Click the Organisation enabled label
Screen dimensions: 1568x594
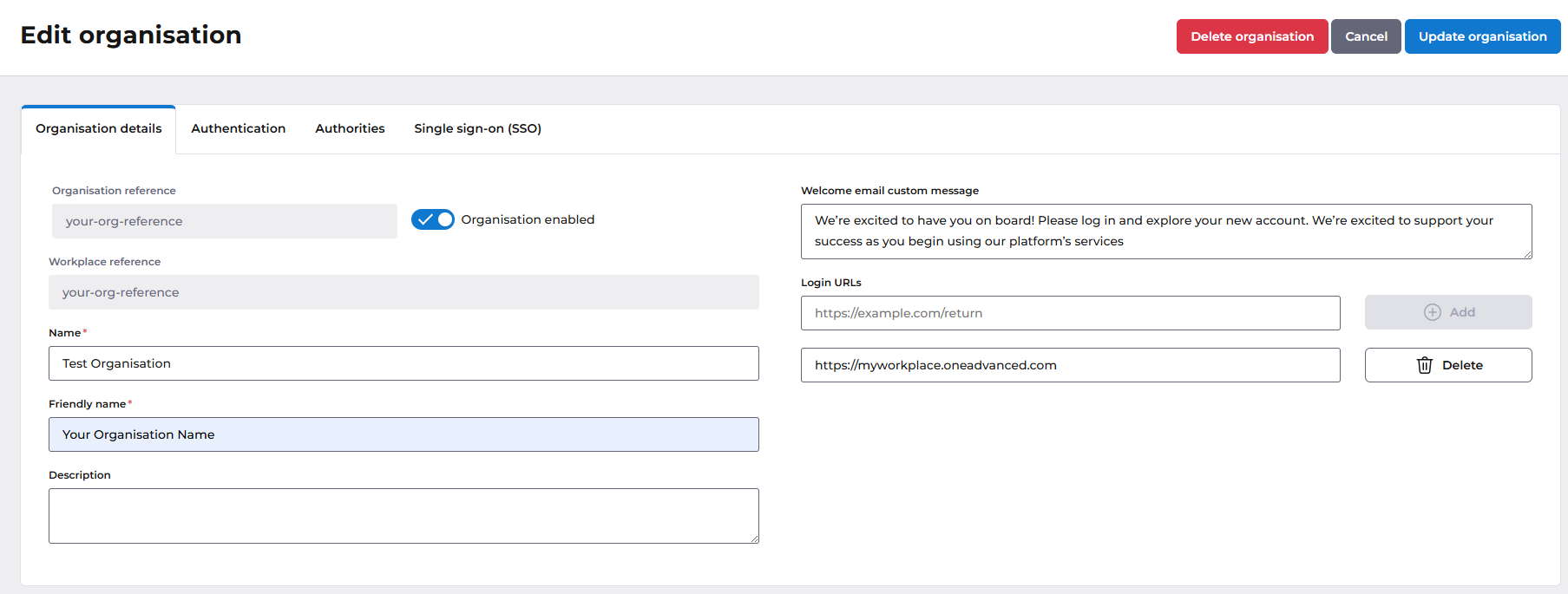528,219
